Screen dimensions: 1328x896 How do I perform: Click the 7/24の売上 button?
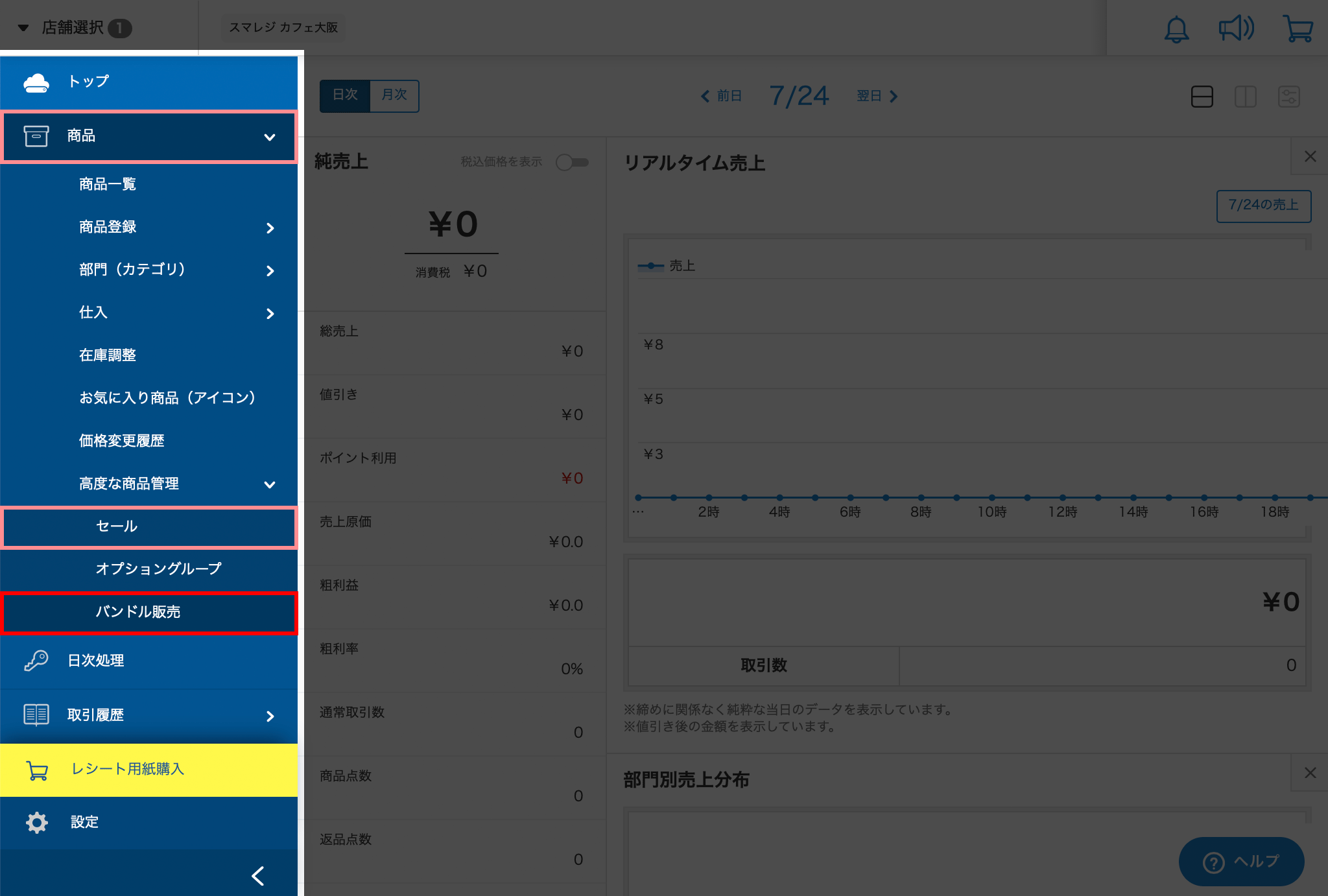pyautogui.click(x=1263, y=206)
